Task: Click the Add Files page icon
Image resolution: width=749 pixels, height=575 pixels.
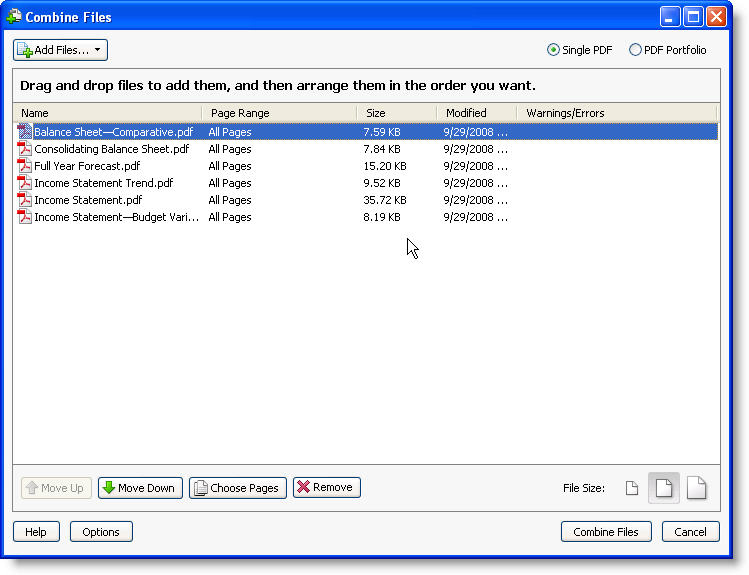Action: (x=24, y=50)
